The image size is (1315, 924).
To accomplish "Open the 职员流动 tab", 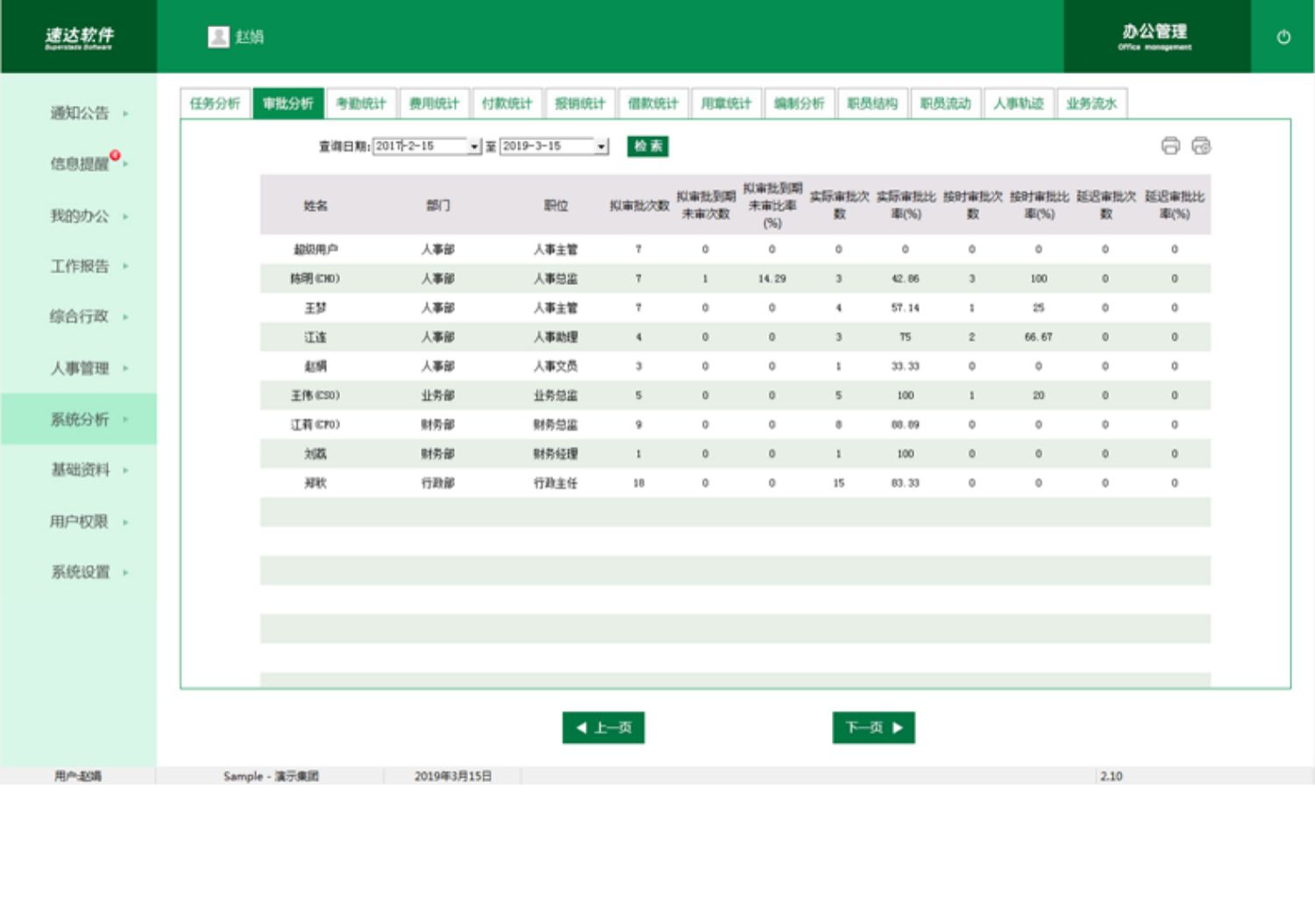I will pos(945,103).
